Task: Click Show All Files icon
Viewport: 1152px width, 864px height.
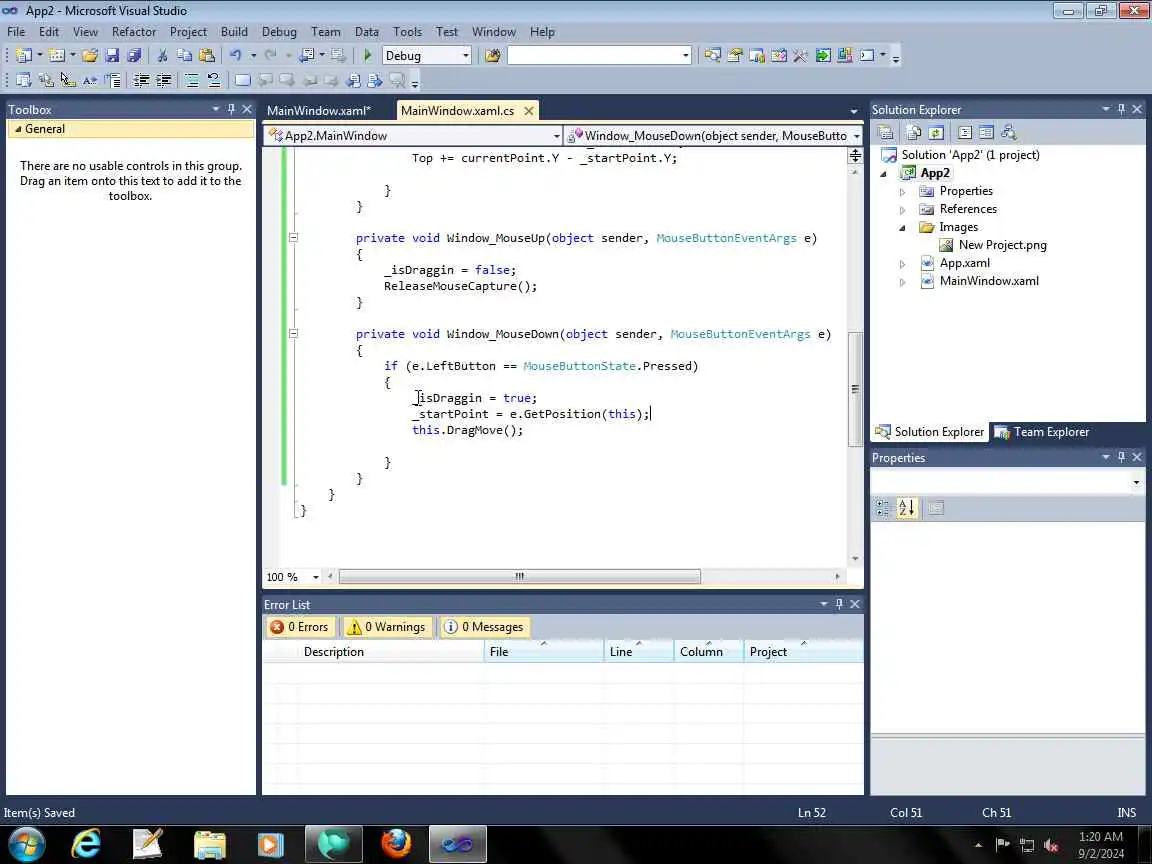Action: (914, 132)
